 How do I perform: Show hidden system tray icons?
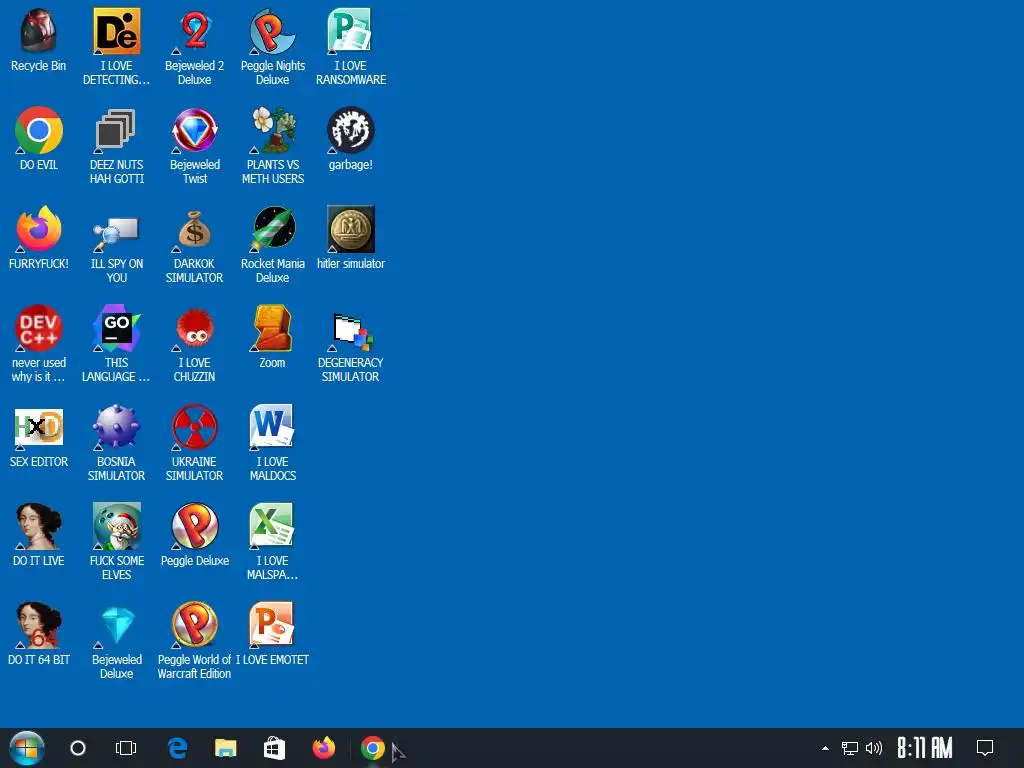pyautogui.click(x=825, y=748)
